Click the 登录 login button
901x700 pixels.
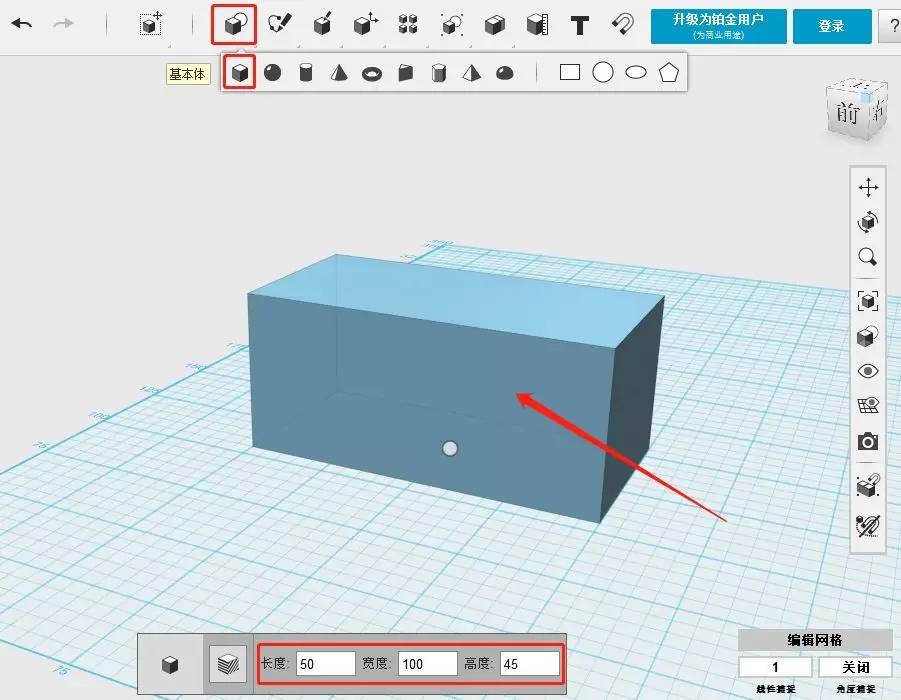pyautogui.click(x=831, y=26)
